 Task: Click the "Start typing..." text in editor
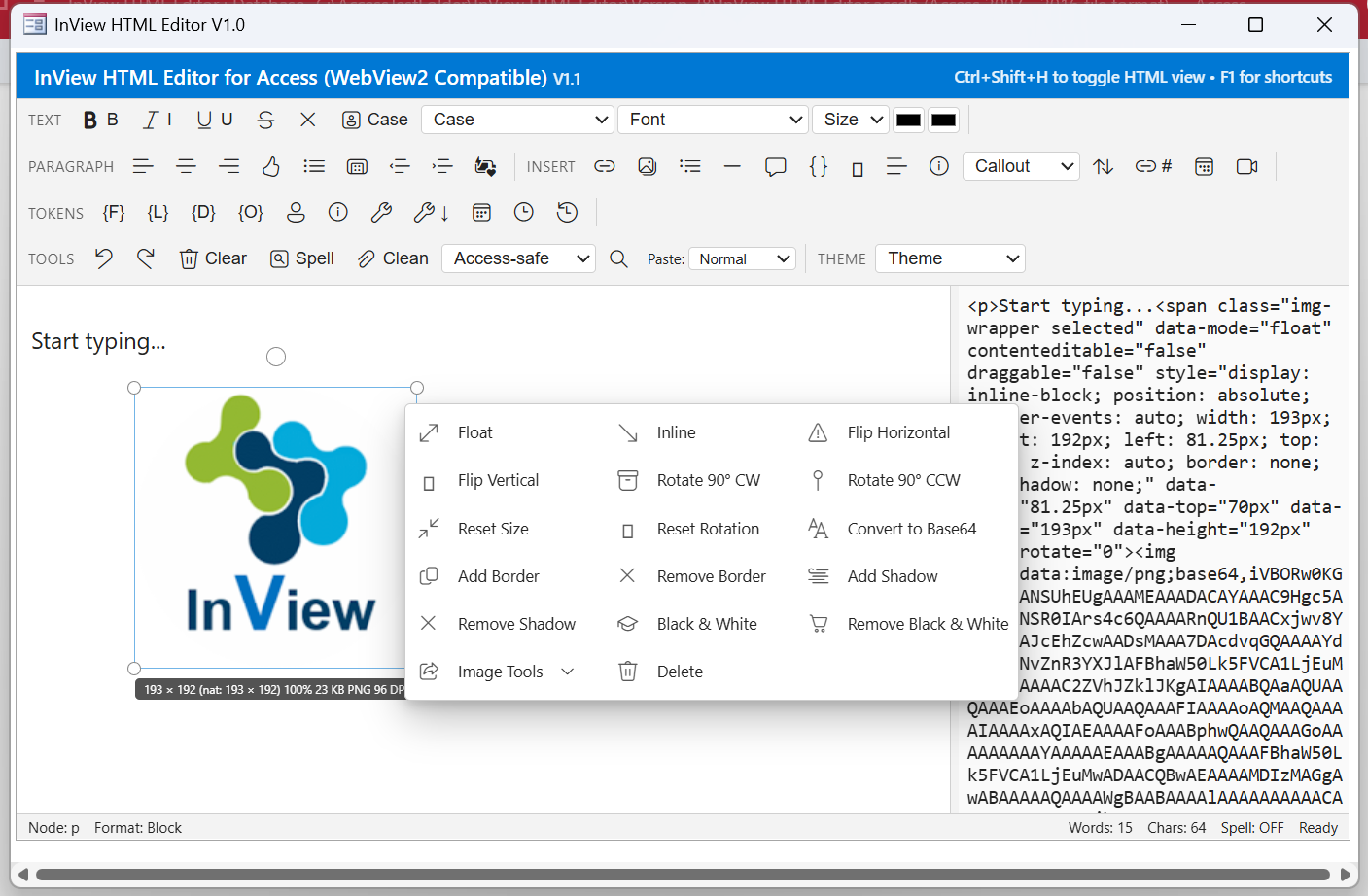point(98,341)
